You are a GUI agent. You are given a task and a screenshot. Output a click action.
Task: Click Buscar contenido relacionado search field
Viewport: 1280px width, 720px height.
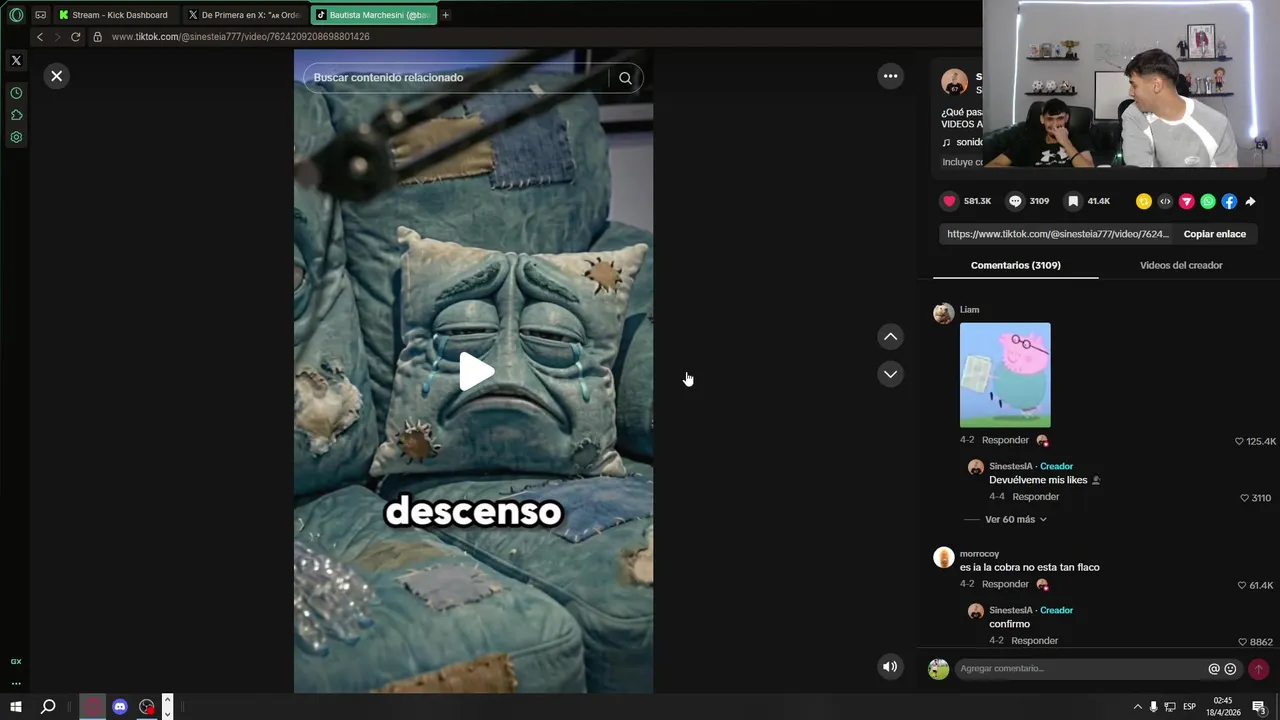coord(455,78)
